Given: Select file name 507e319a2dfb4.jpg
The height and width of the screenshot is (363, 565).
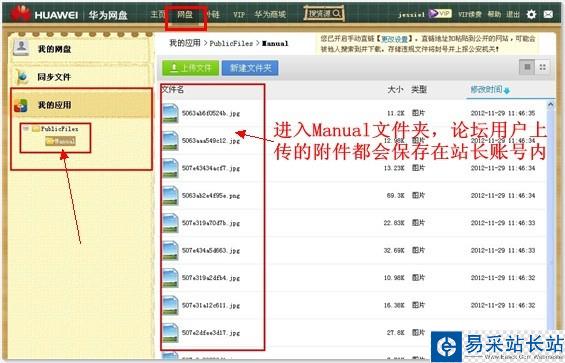Looking at the screenshot, I should tap(211, 278).
